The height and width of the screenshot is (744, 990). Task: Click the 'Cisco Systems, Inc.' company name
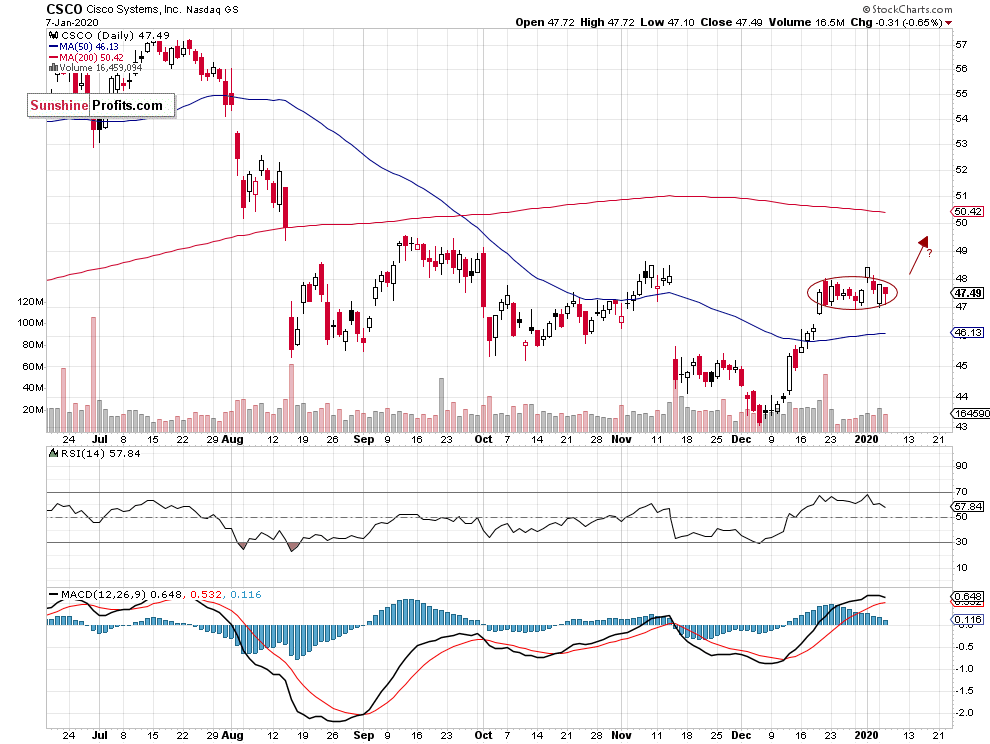click(133, 9)
